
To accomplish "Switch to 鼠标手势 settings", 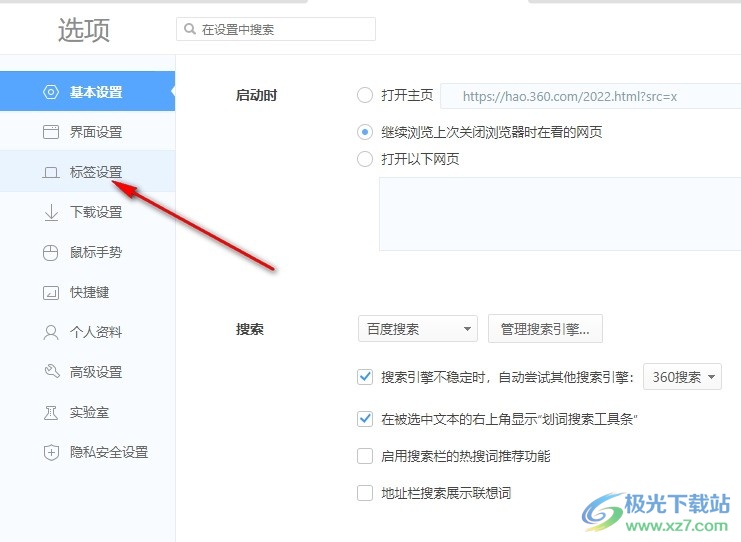I will point(87,252).
